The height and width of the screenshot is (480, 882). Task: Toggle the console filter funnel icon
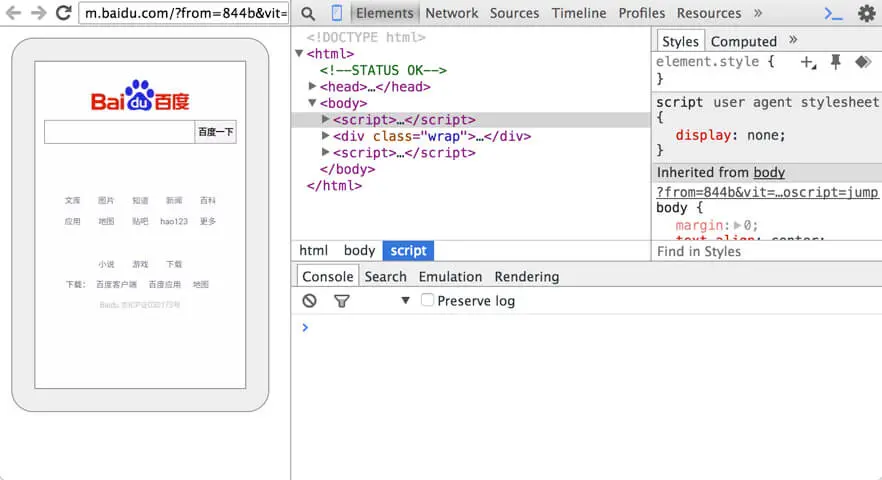[341, 301]
